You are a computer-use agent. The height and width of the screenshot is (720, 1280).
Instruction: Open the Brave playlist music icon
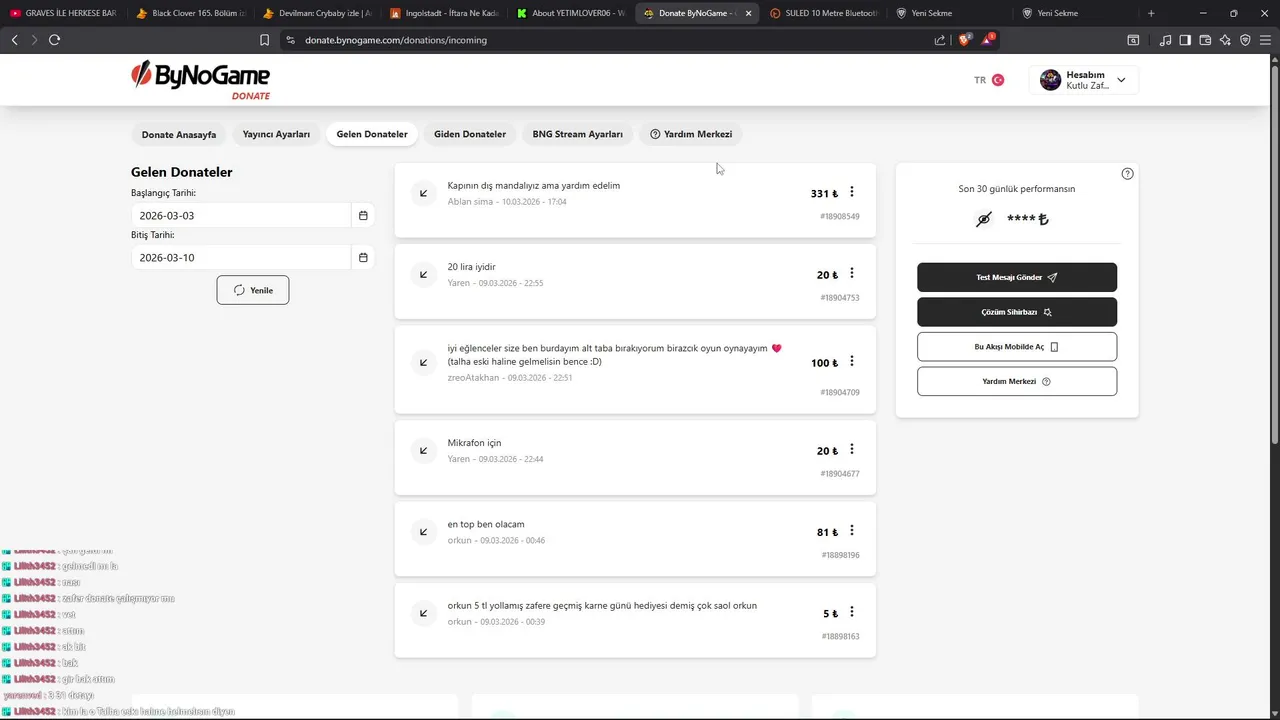tap(1165, 40)
